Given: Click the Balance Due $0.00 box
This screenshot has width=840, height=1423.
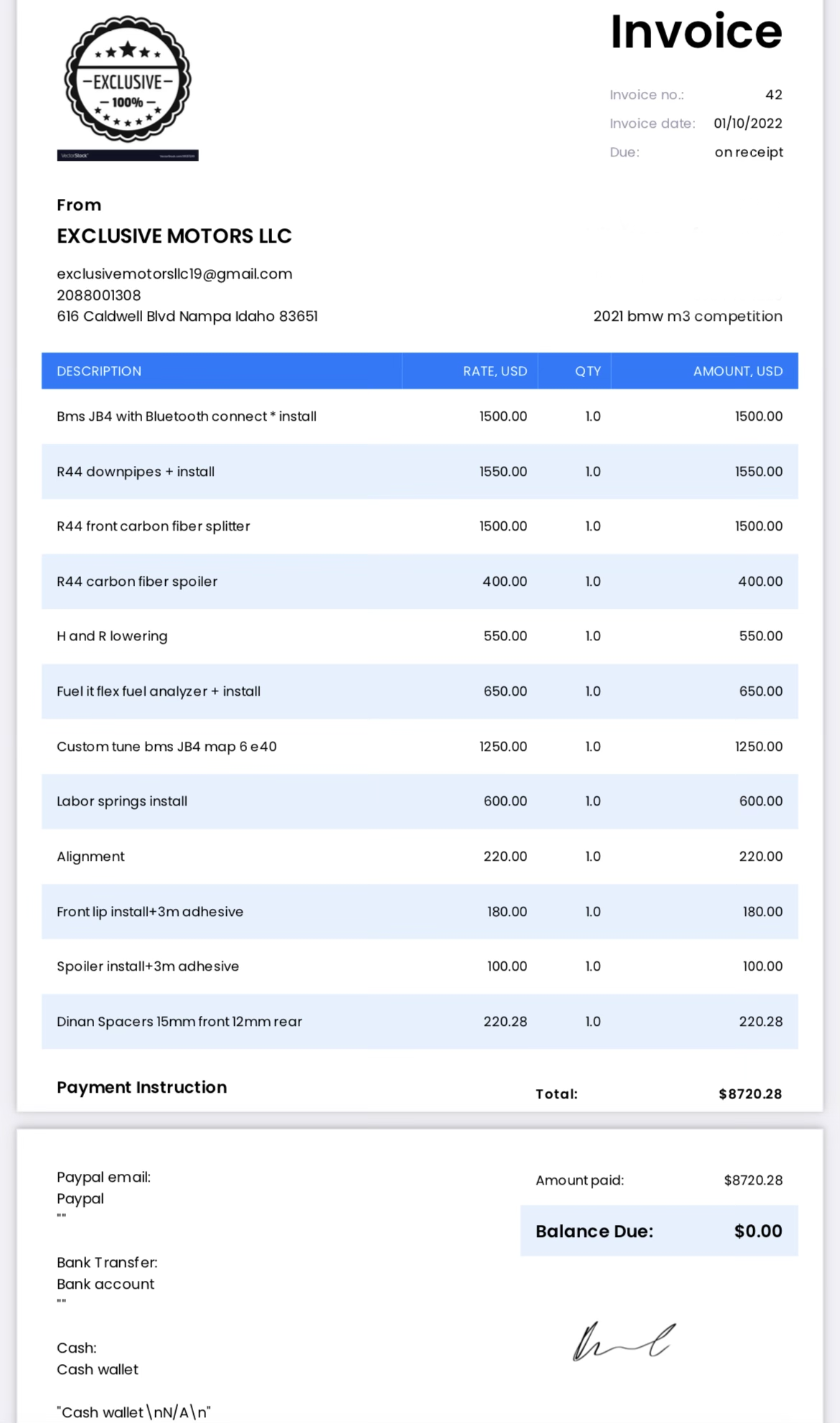Looking at the screenshot, I should 658,1231.
